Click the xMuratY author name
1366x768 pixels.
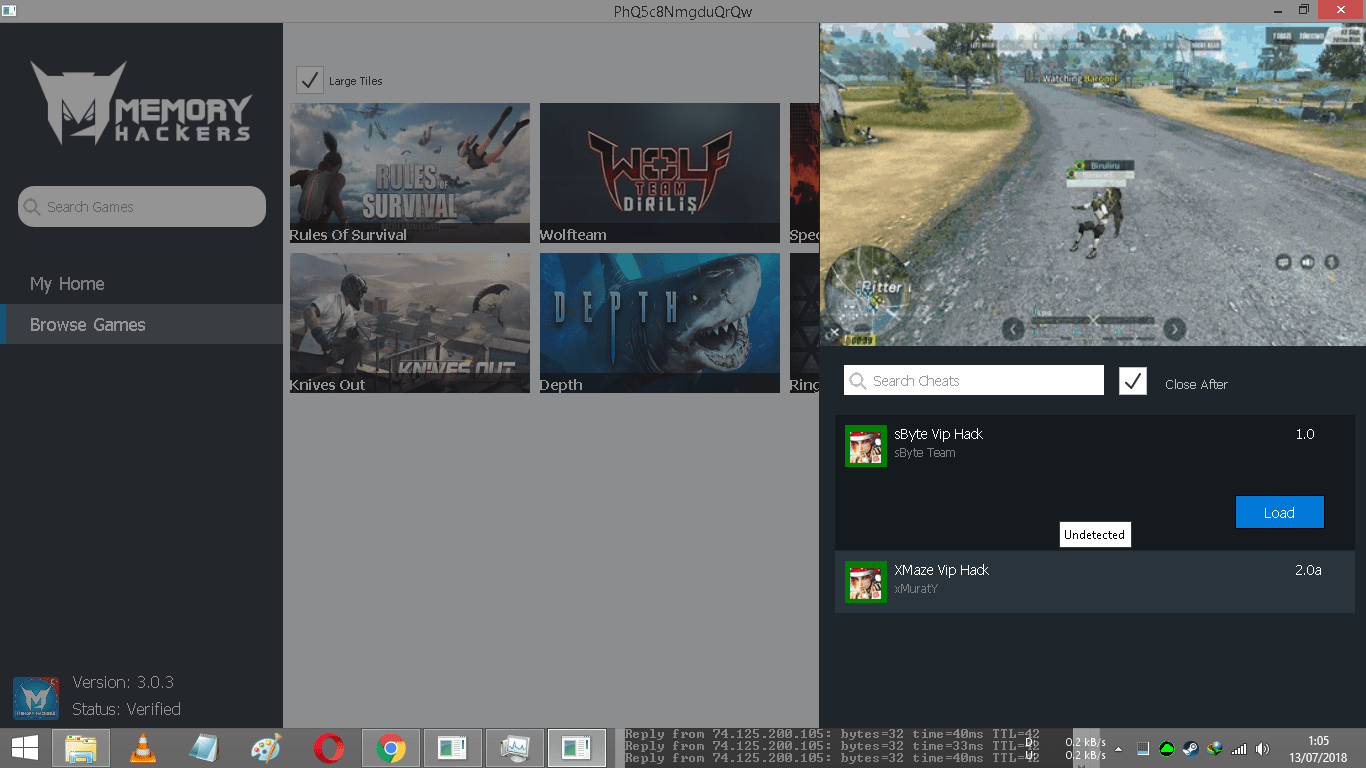tap(916, 589)
